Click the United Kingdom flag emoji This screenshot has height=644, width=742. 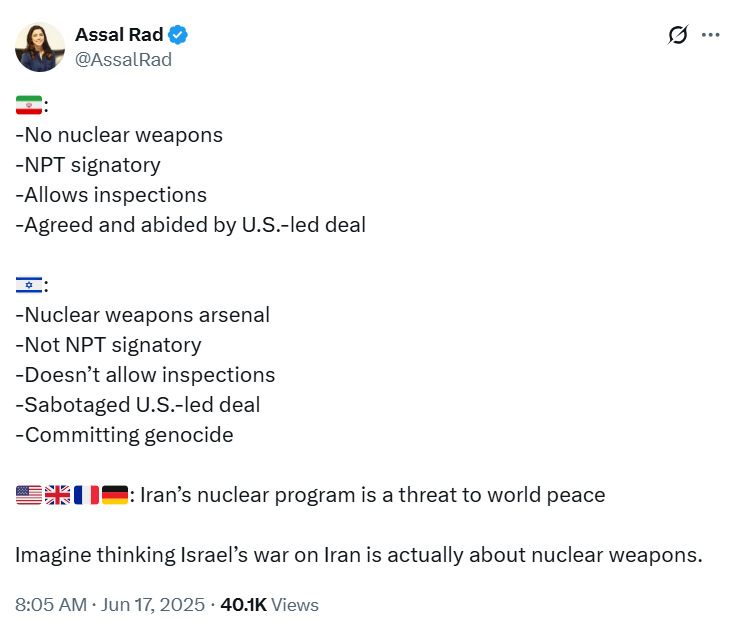57,495
